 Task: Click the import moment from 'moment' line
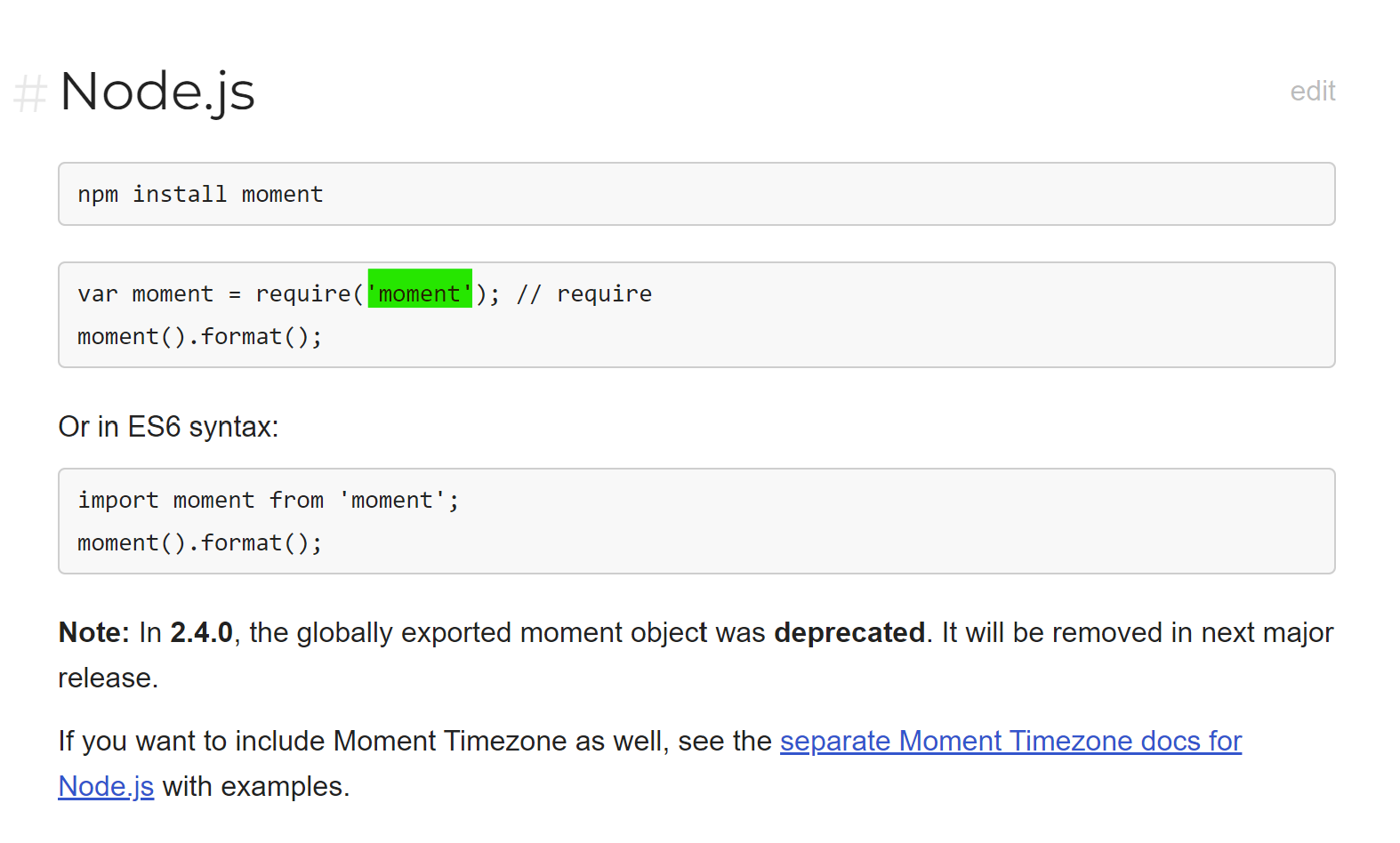click(x=267, y=500)
